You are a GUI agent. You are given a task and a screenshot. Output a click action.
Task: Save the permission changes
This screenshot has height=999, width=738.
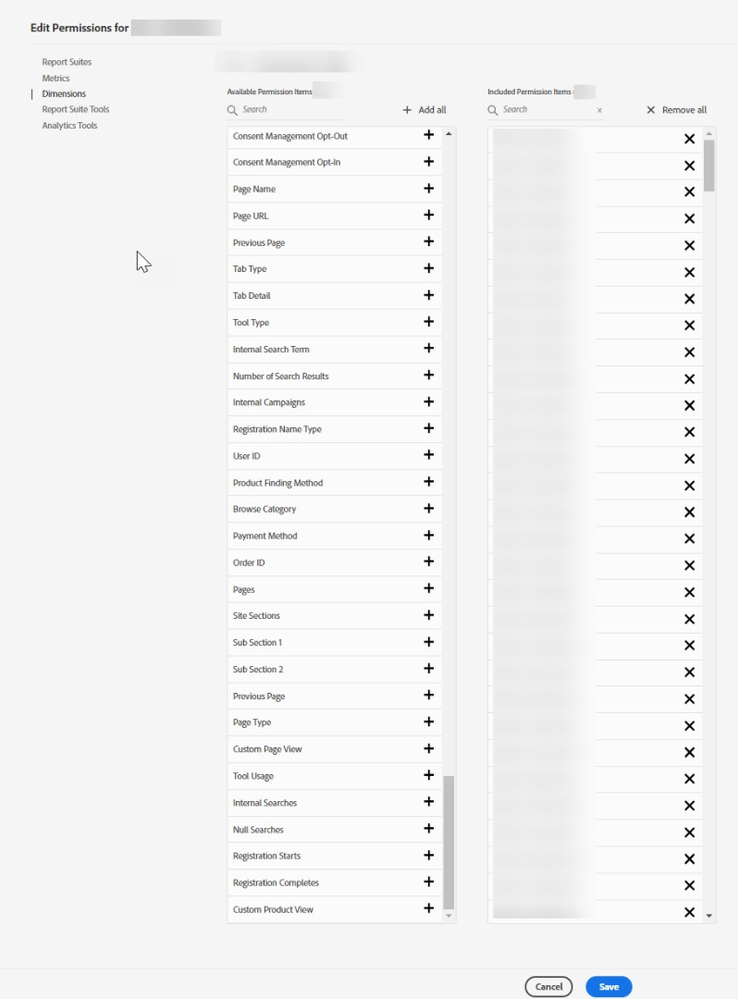point(608,986)
